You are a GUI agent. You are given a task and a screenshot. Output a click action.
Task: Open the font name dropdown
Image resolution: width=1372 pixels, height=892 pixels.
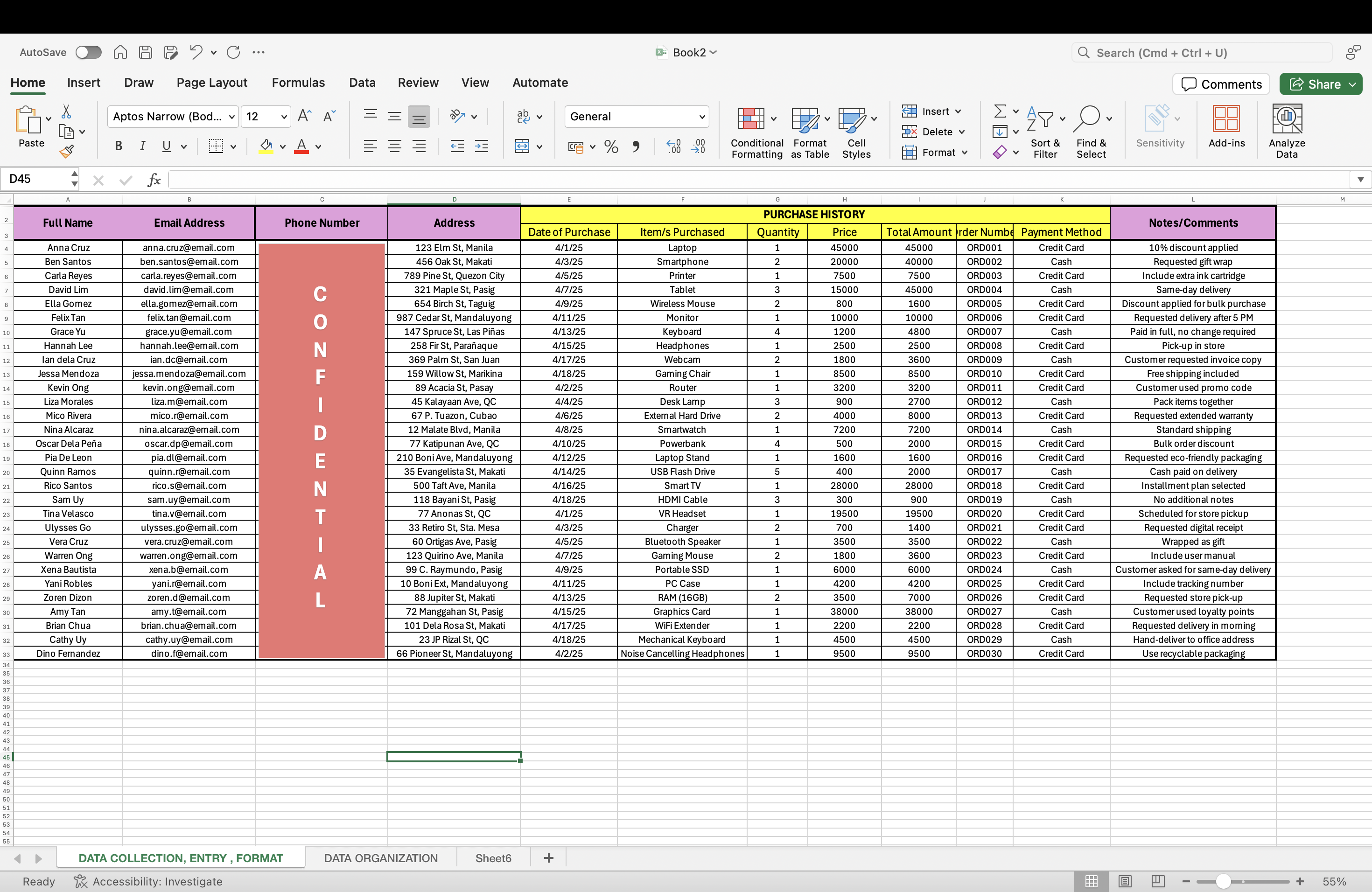point(232,117)
